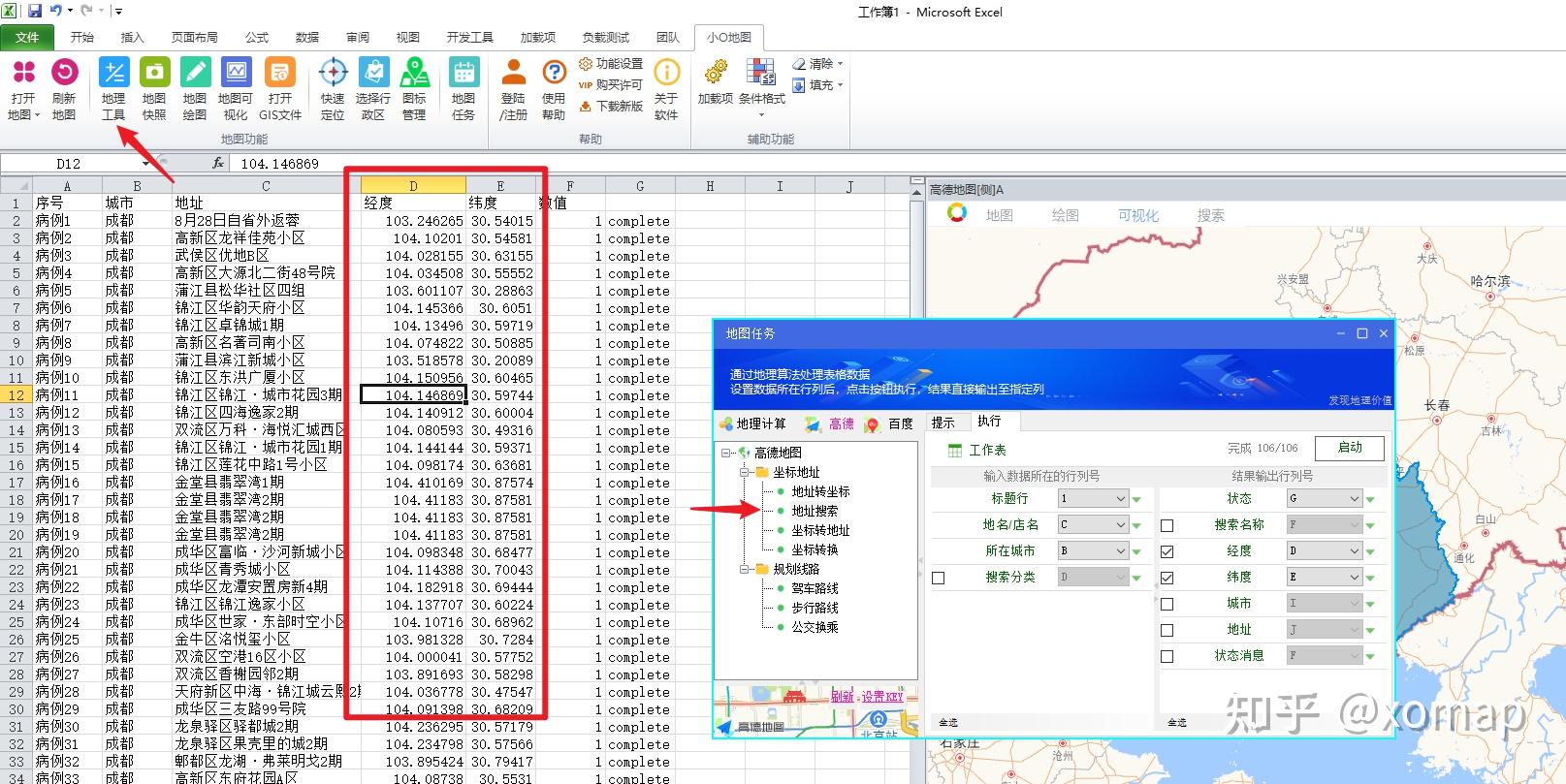
Task: Click the undo icon in quick access toolbar
Action: coord(55,12)
